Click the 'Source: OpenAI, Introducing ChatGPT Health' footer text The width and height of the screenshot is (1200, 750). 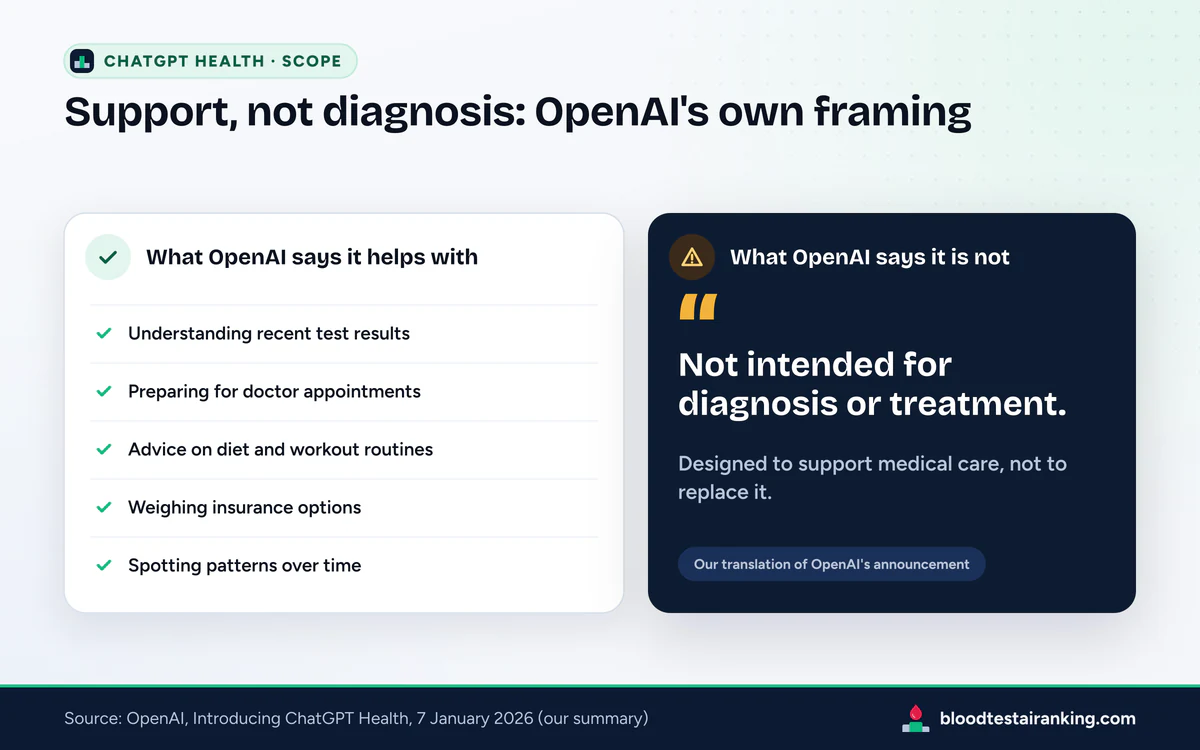(x=357, y=718)
